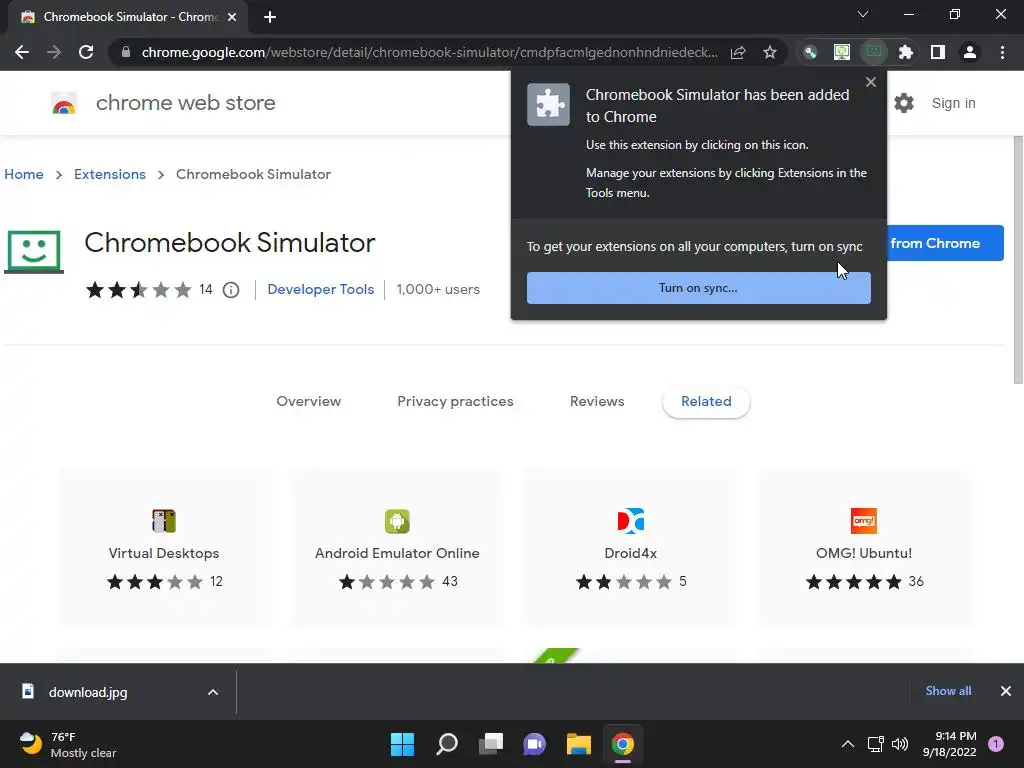Open the Windows Start menu

402,744
